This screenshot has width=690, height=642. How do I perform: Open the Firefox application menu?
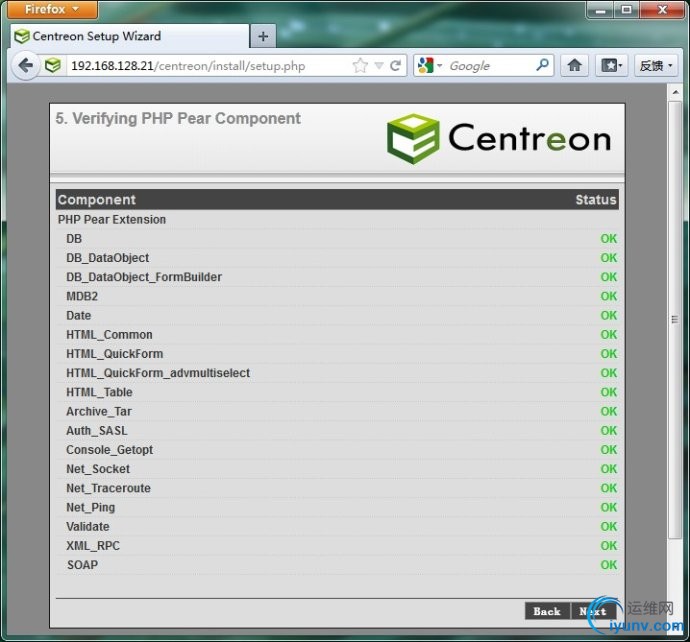pos(52,9)
